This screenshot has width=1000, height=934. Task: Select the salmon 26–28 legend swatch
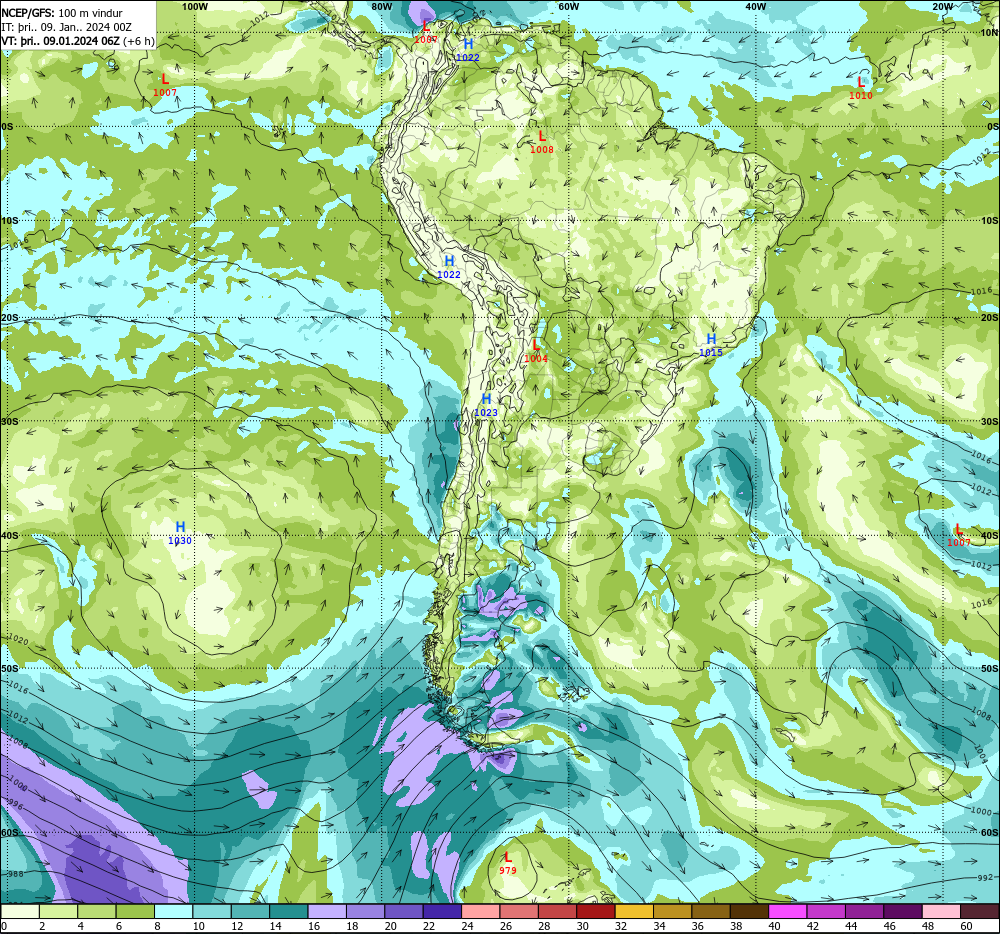519,912
